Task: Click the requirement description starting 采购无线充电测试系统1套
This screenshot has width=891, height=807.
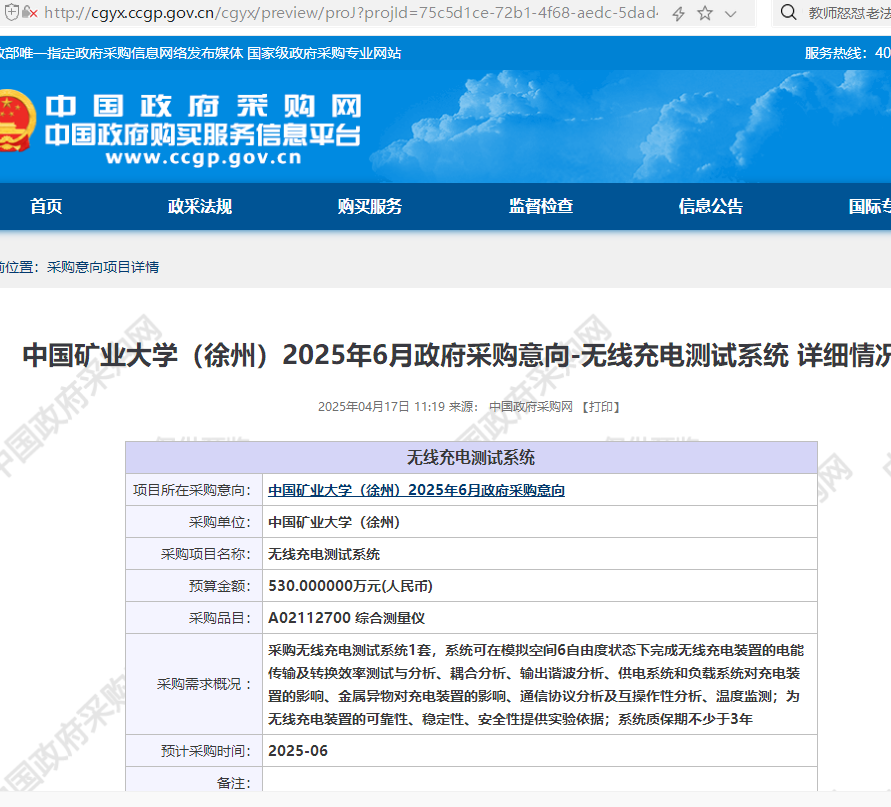Action: (x=536, y=684)
